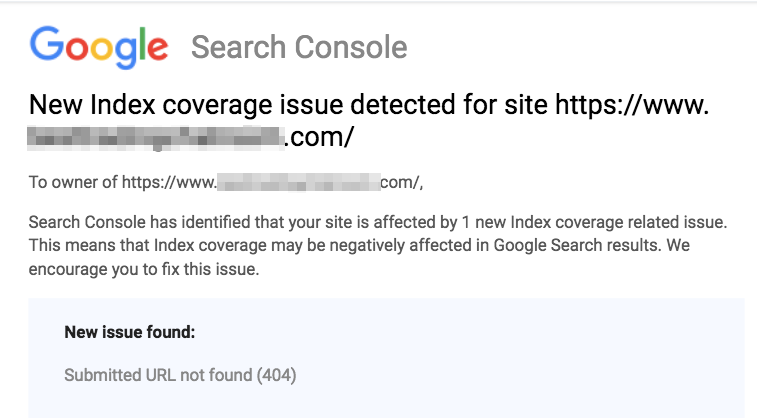Click the blurred domain in the greeting line
Image resolution: width=757 pixels, height=418 pixels.
(x=298, y=182)
